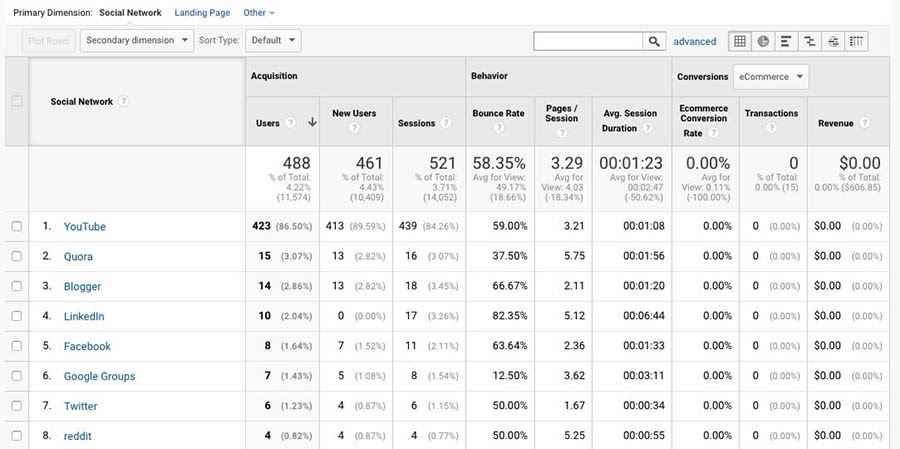900x449 pixels.
Task: Open the Conversions eCommerce dropdown
Action: (771, 77)
